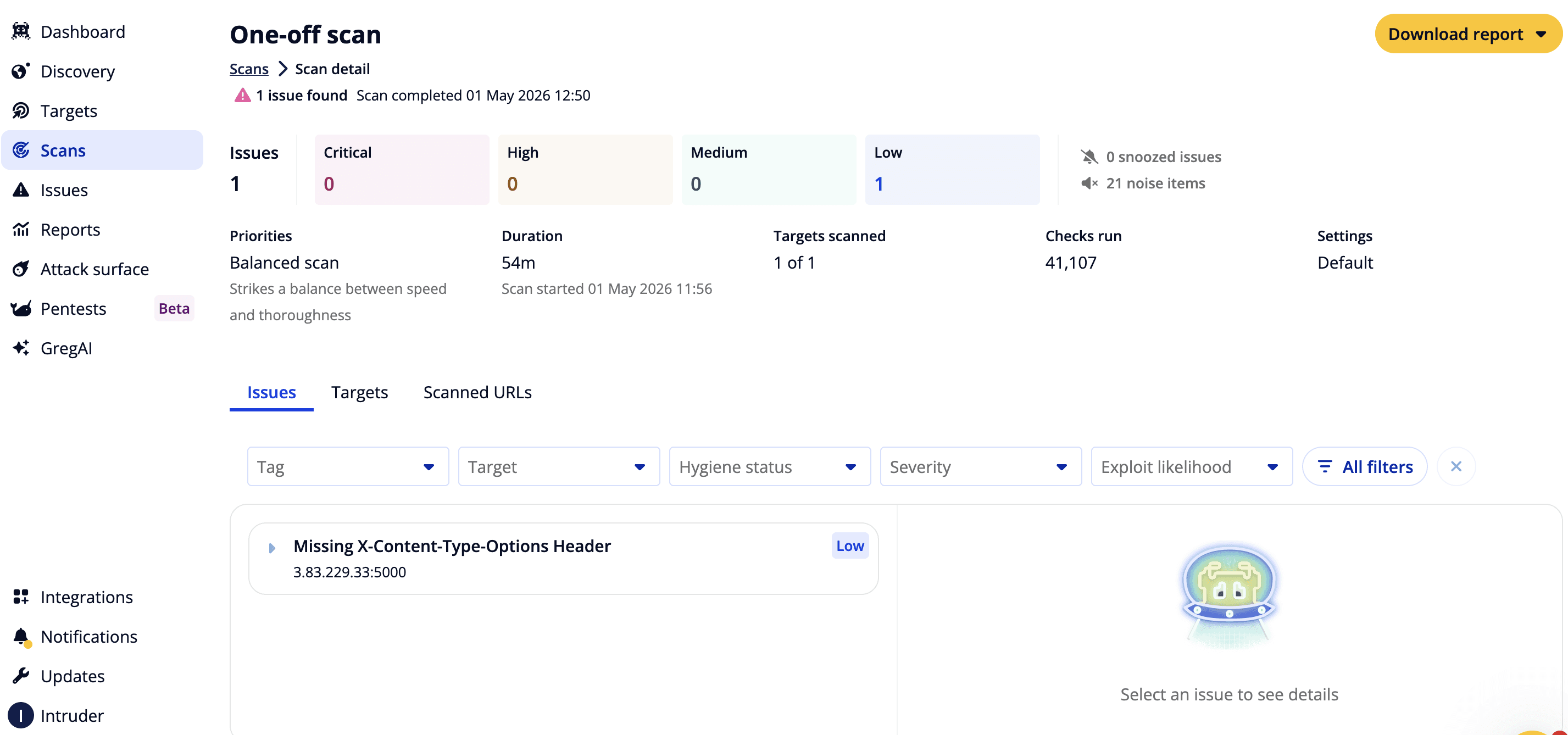
Task: Click the 3.83.229.33:5000 target address
Action: click(349, 571)
